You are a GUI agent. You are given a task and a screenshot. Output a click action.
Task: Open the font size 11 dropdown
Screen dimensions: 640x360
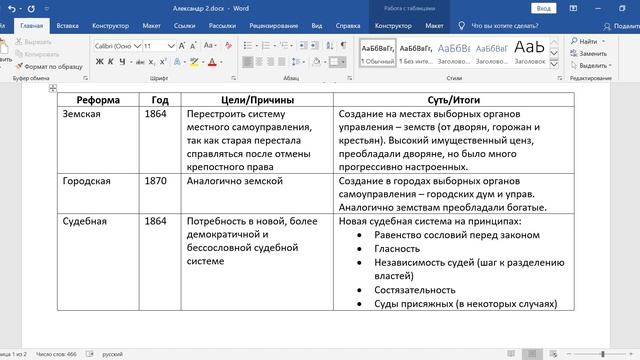[x=171, y=46]
